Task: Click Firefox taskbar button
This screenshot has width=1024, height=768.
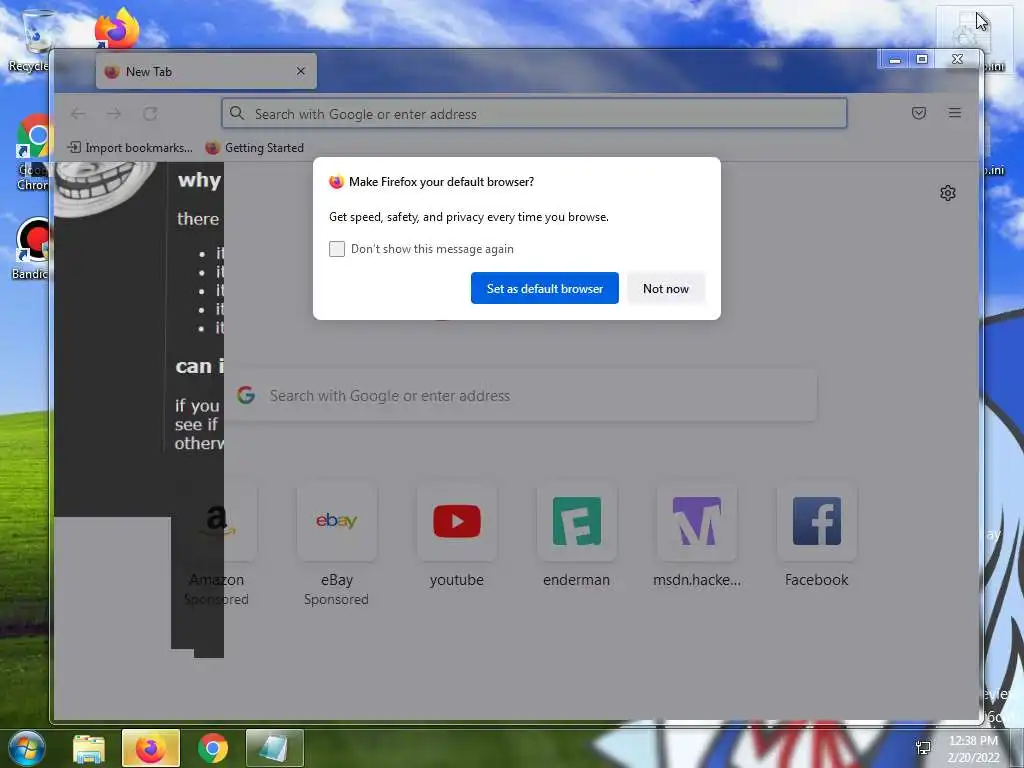Action: click(151, 748)
